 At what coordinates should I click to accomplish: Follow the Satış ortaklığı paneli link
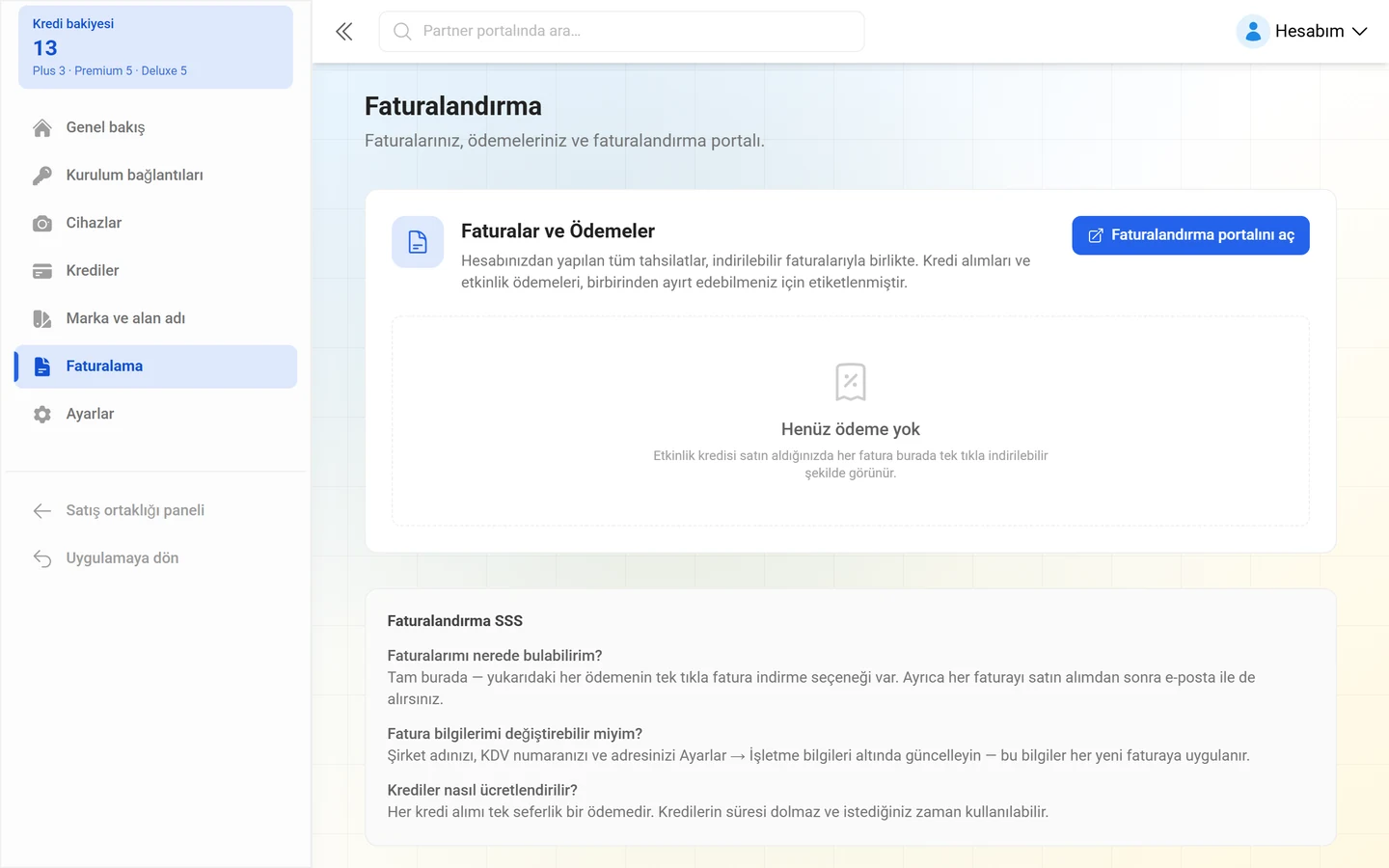[x=155, y=510]
